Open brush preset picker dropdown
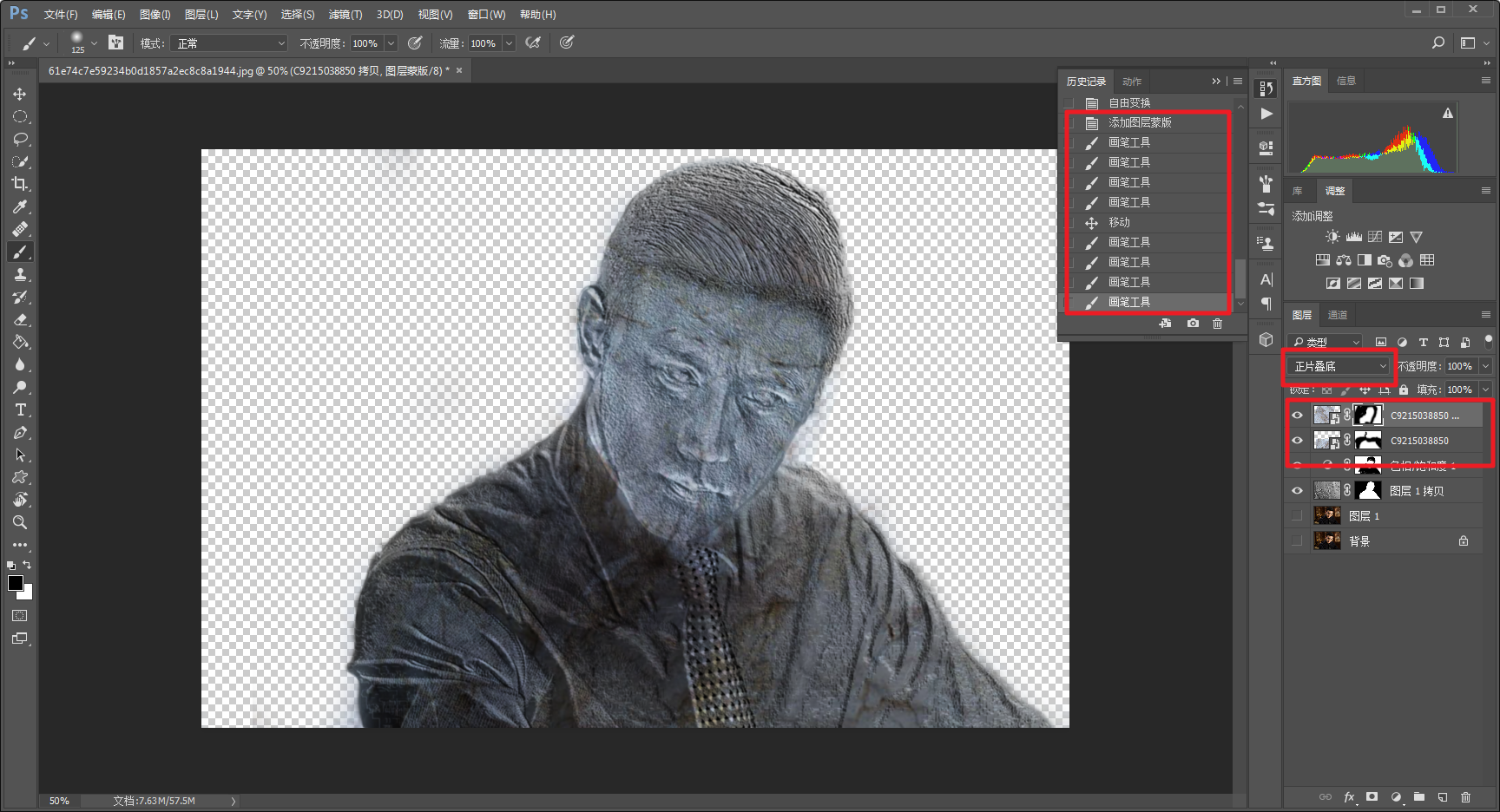1500x812 pixels. (94, 43)
